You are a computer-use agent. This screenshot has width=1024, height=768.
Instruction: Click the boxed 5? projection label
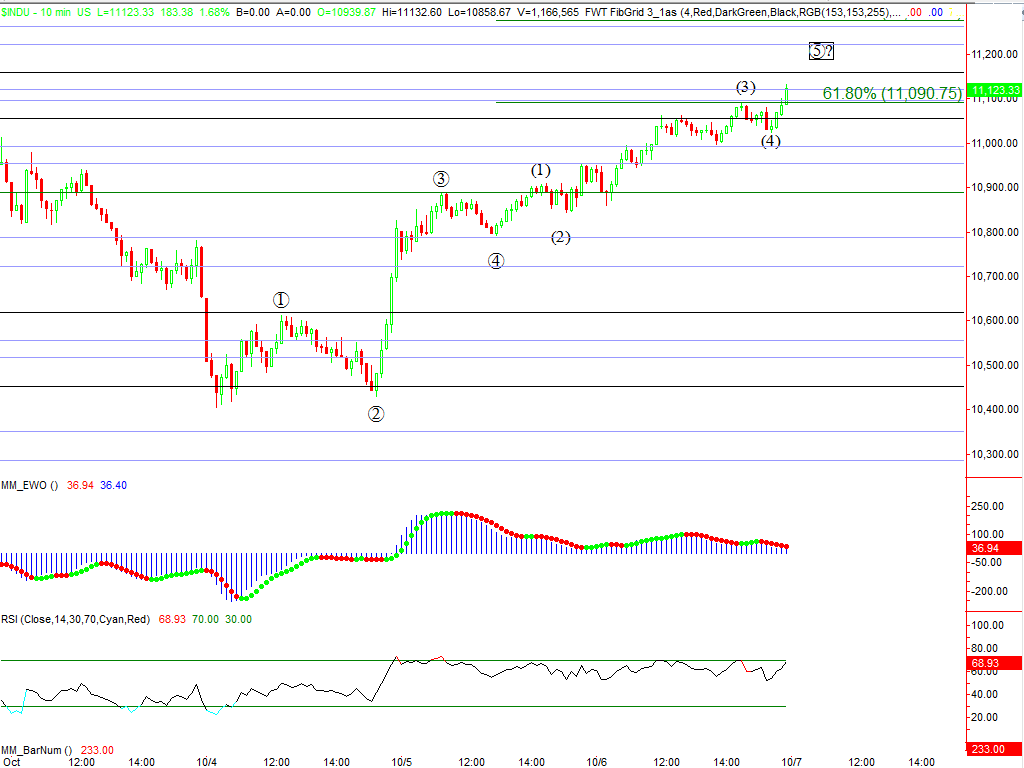[x=821, y=51]
